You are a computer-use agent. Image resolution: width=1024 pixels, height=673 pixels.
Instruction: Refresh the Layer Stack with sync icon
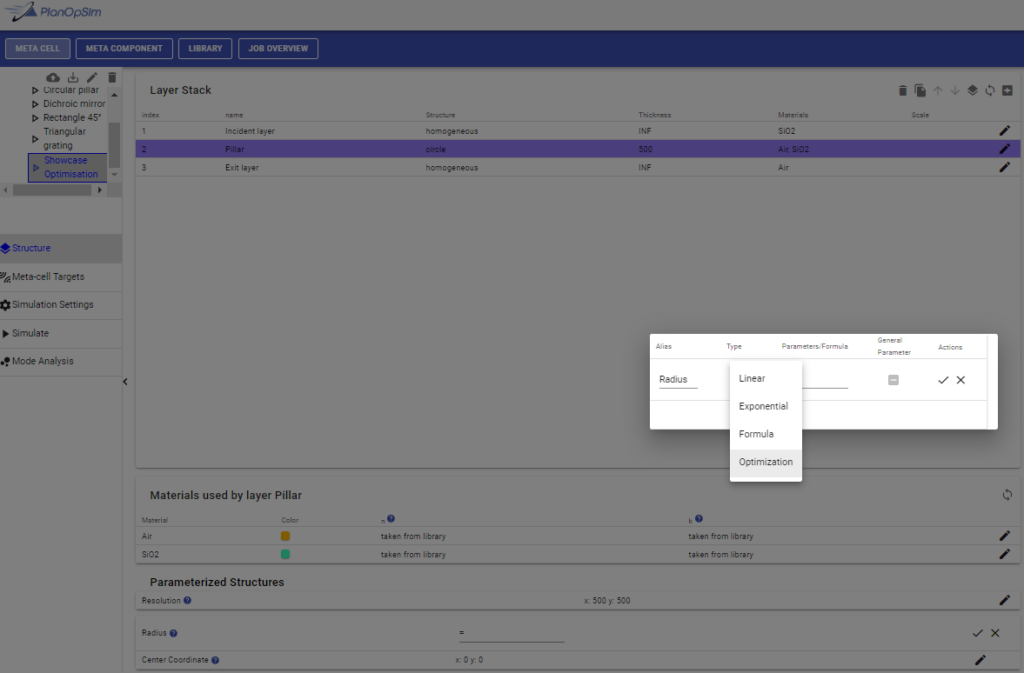click(x=989, y=91)
